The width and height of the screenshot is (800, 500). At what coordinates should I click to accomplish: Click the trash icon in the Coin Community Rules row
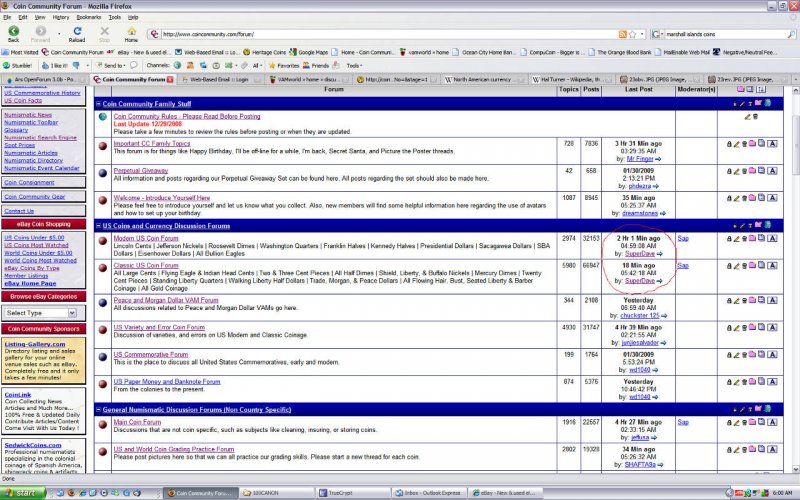(756, 117)
